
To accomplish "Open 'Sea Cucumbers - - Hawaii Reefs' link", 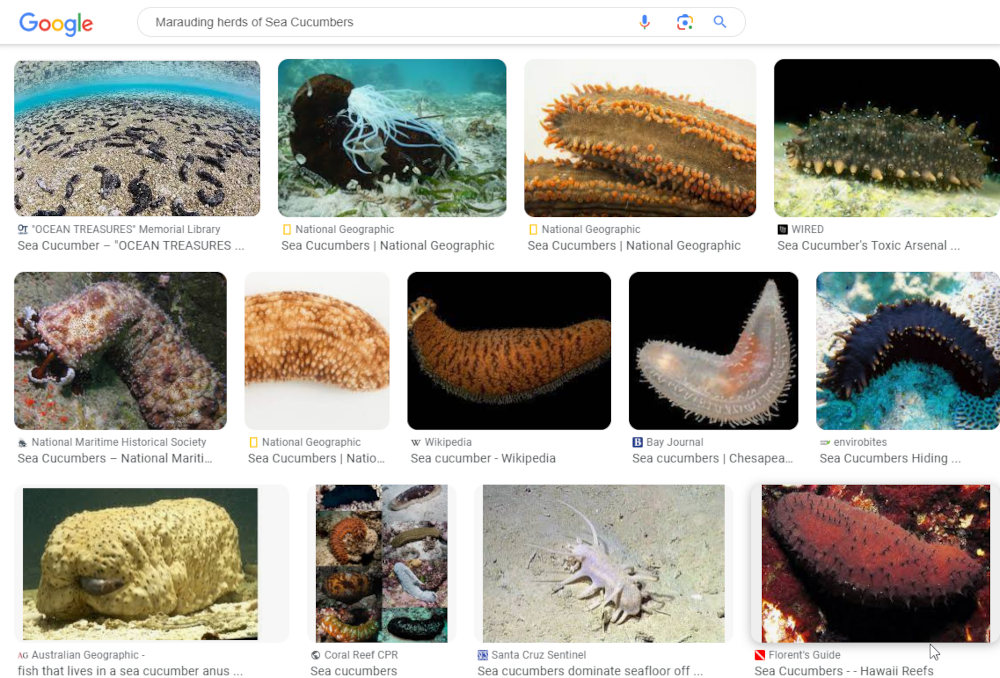I will (844, 671).
